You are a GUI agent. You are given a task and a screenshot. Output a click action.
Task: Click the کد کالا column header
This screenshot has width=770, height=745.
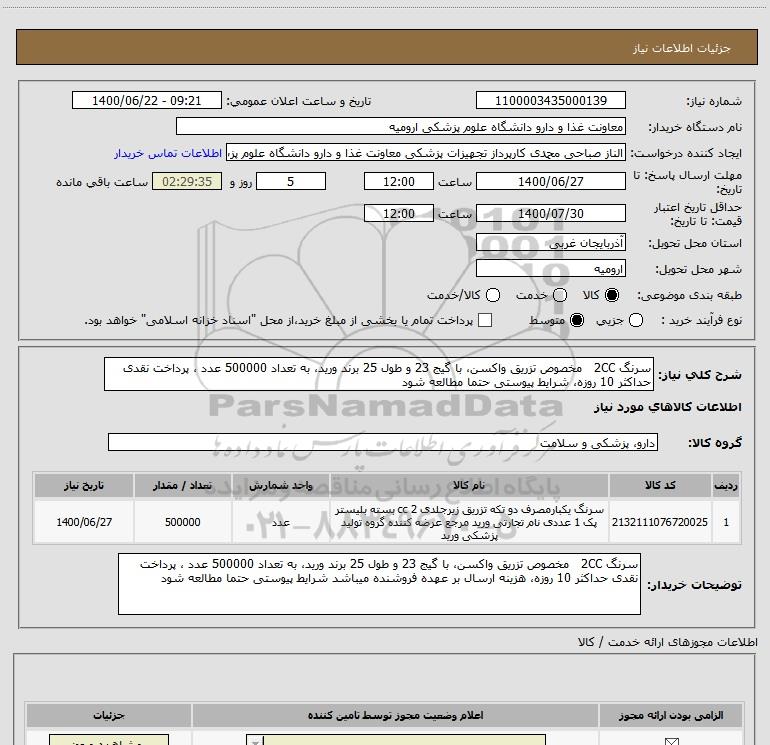pos(660,486)
